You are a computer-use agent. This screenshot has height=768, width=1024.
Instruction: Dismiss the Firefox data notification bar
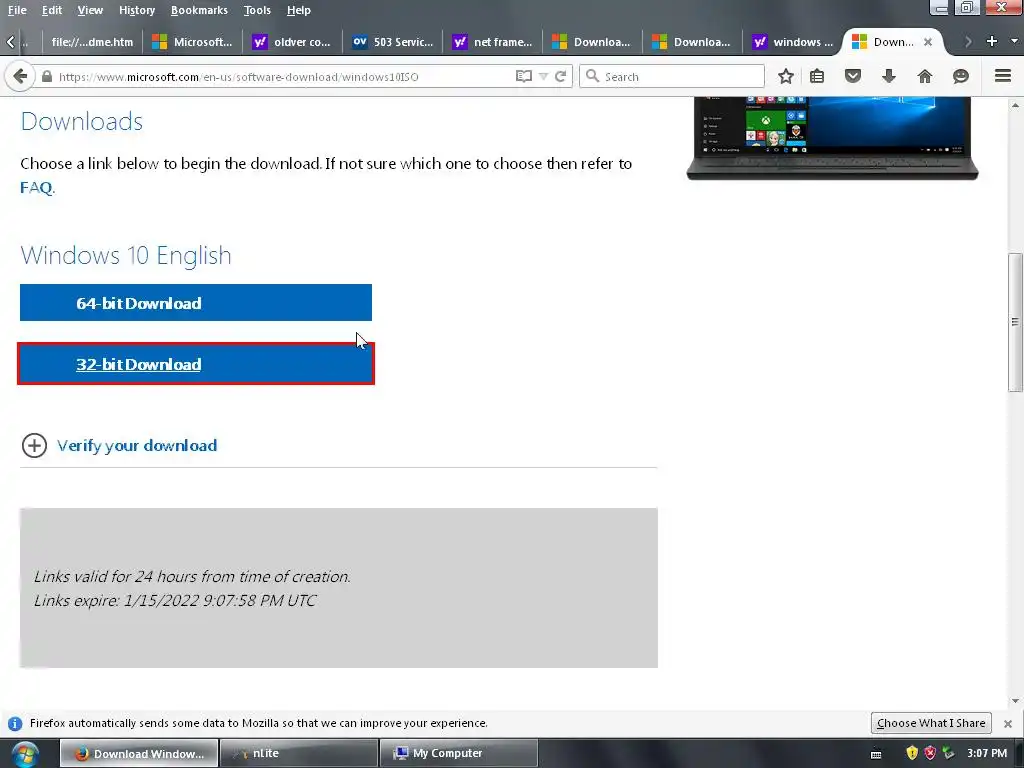[x=1008, y=724]
